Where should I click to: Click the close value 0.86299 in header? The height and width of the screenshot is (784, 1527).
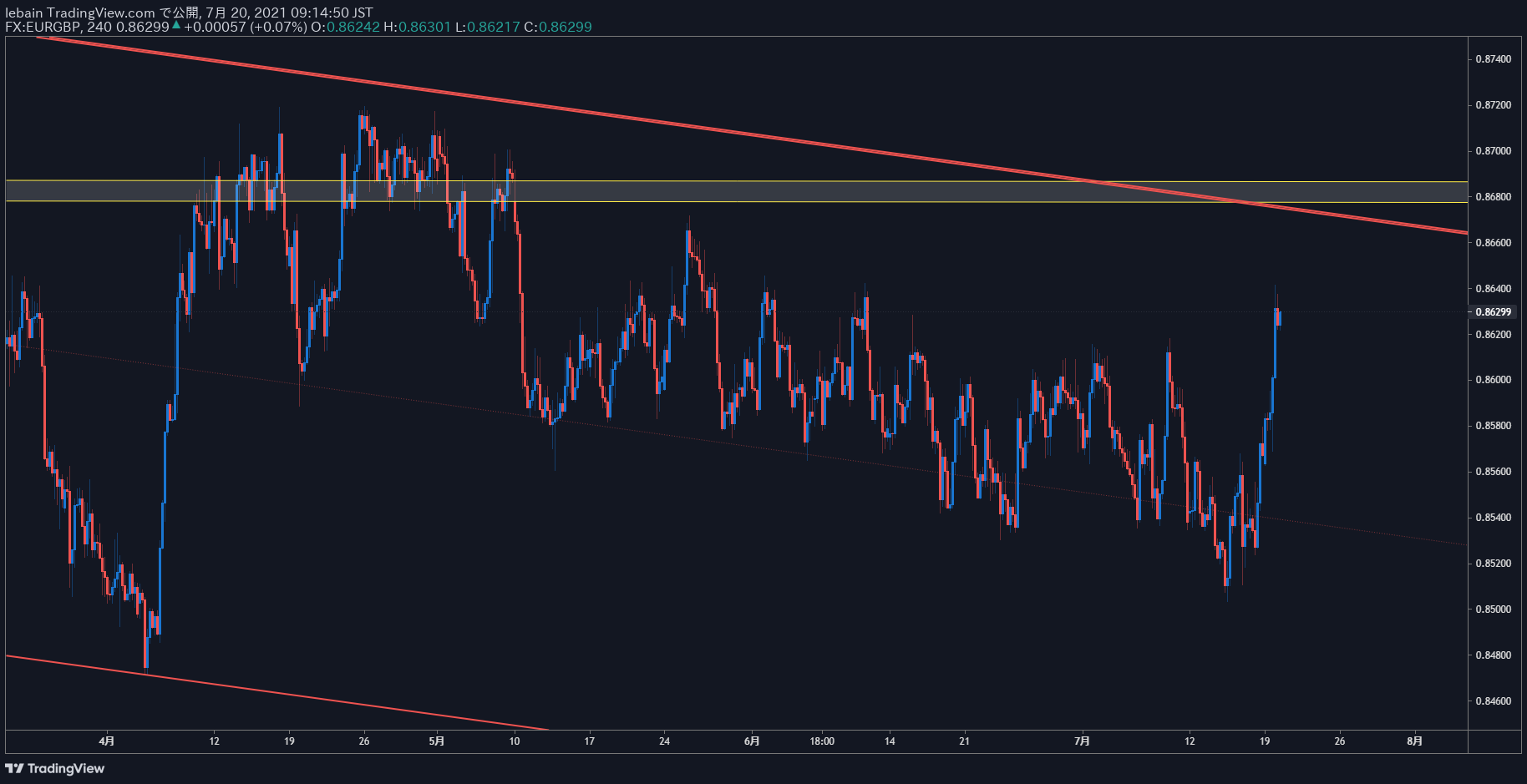click(566, 27)
